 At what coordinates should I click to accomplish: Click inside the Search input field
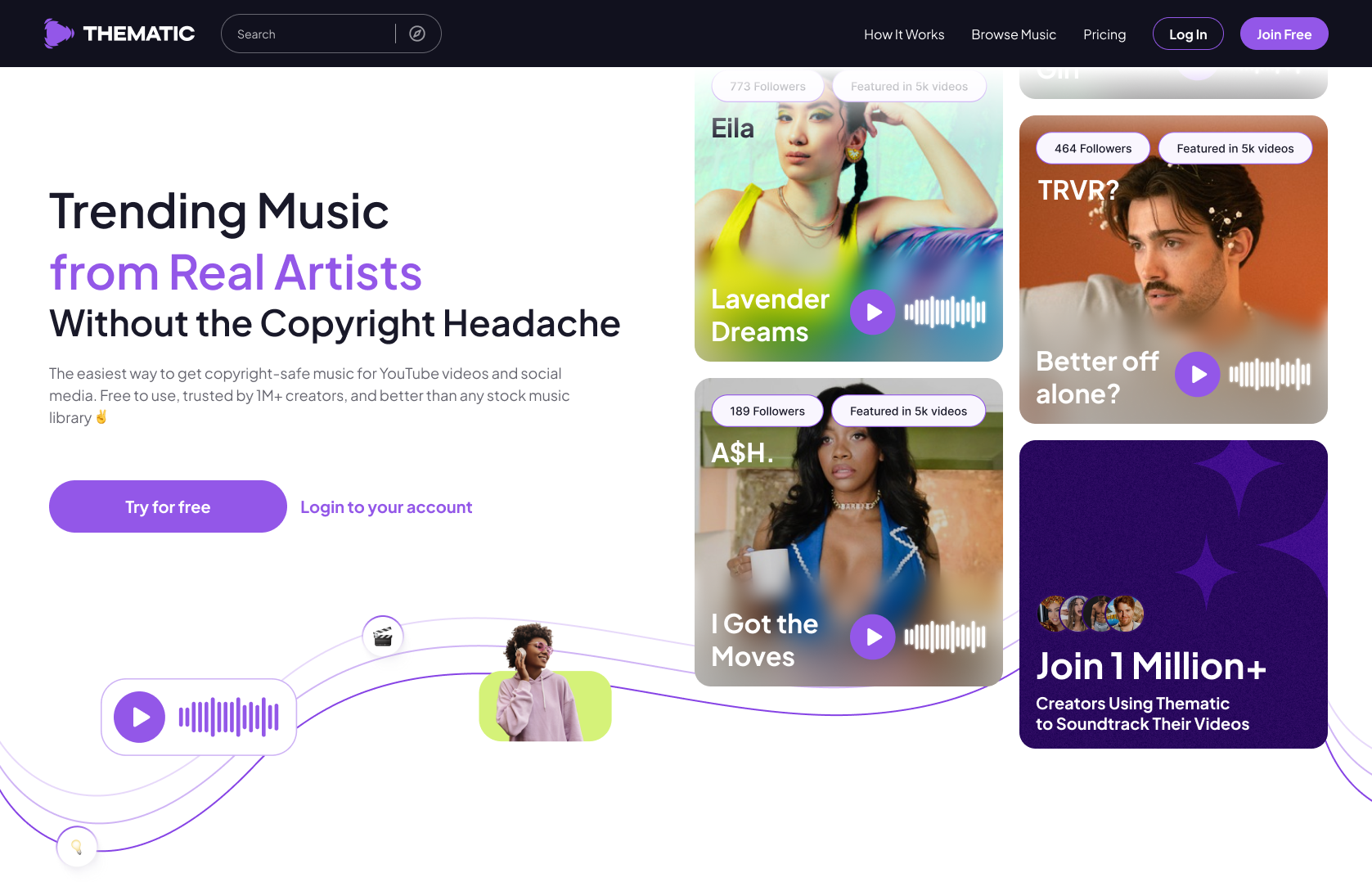311,34
